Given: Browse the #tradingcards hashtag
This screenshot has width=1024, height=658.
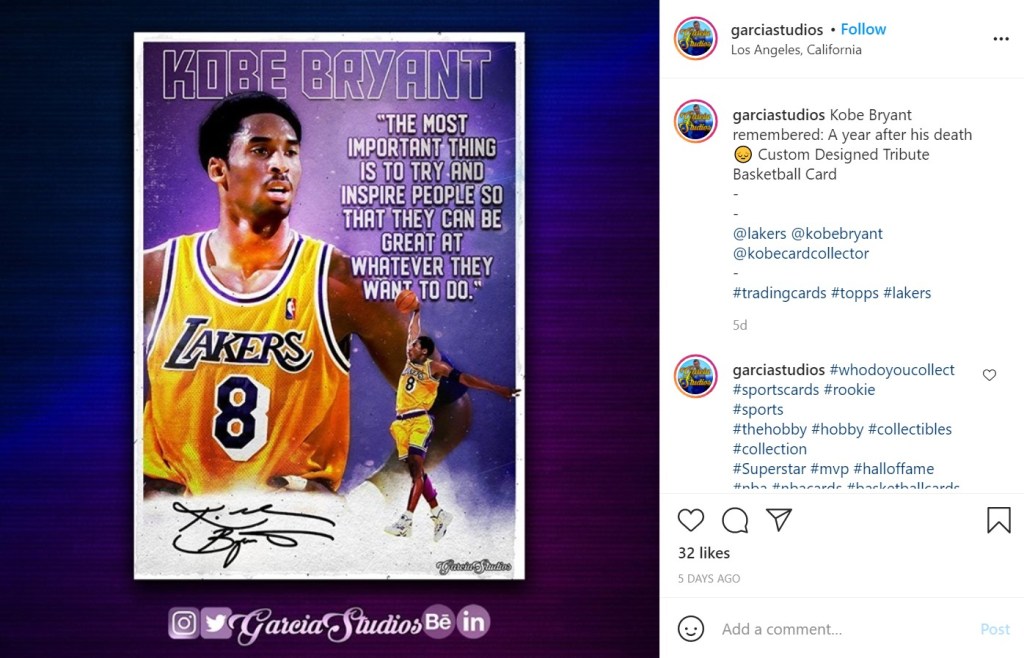Looking at the screenshot, I should [779, 293].
